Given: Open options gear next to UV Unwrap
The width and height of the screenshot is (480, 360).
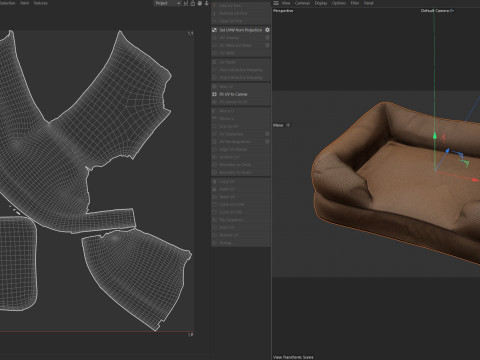Looking at the screenshot, I should 267,38.
